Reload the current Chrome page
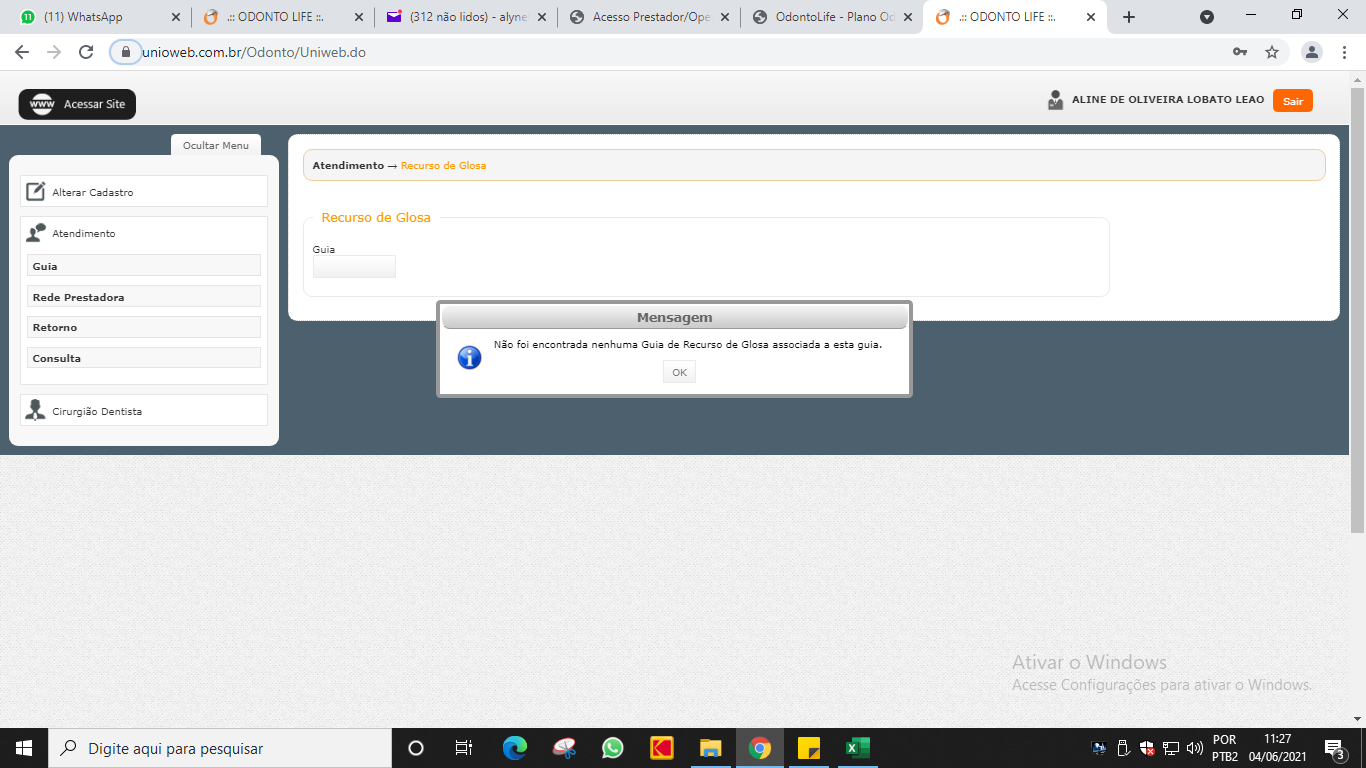 pos(86,52)
